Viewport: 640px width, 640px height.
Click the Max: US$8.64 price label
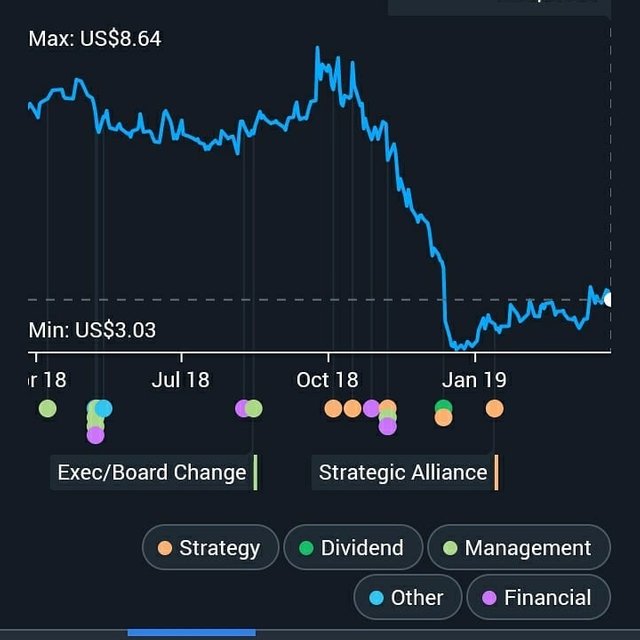95,39
